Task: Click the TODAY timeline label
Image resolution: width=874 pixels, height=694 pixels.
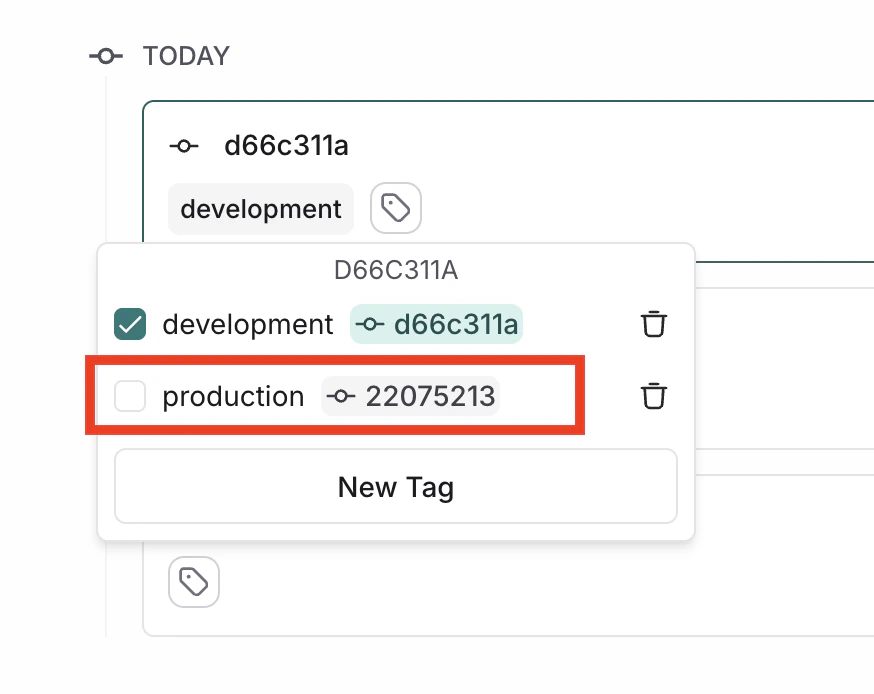Action: pyautogui.click(x=185, y=56)
